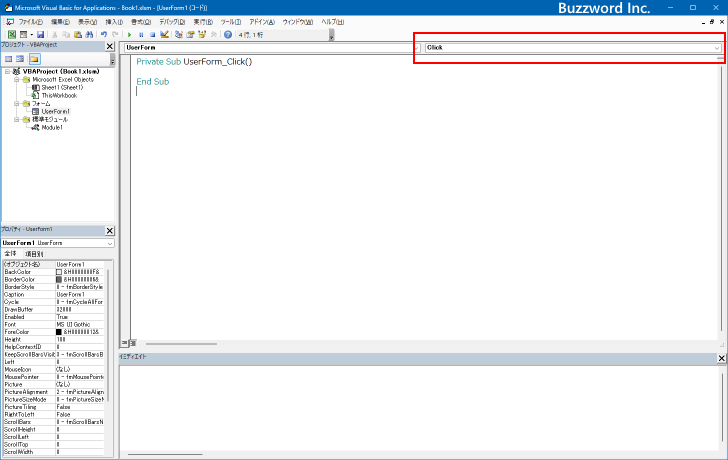Open the Help question mark icon
Screen dimensions: 728x460
click(228, 34)
